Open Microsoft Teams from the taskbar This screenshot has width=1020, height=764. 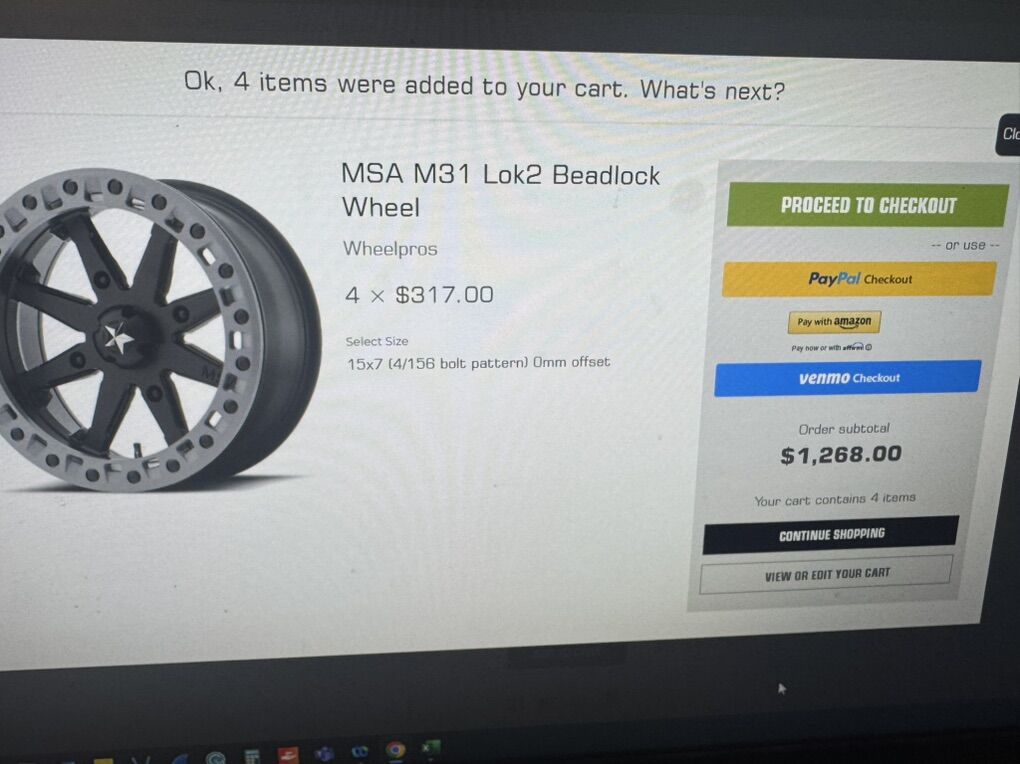324,754
